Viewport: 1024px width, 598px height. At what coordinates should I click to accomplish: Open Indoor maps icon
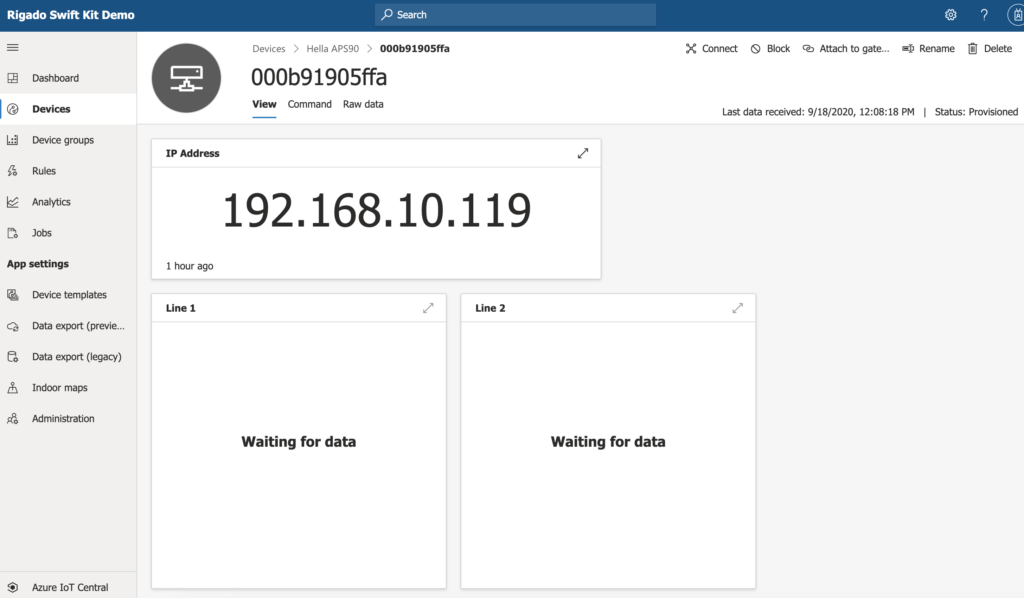coord(12,388)
